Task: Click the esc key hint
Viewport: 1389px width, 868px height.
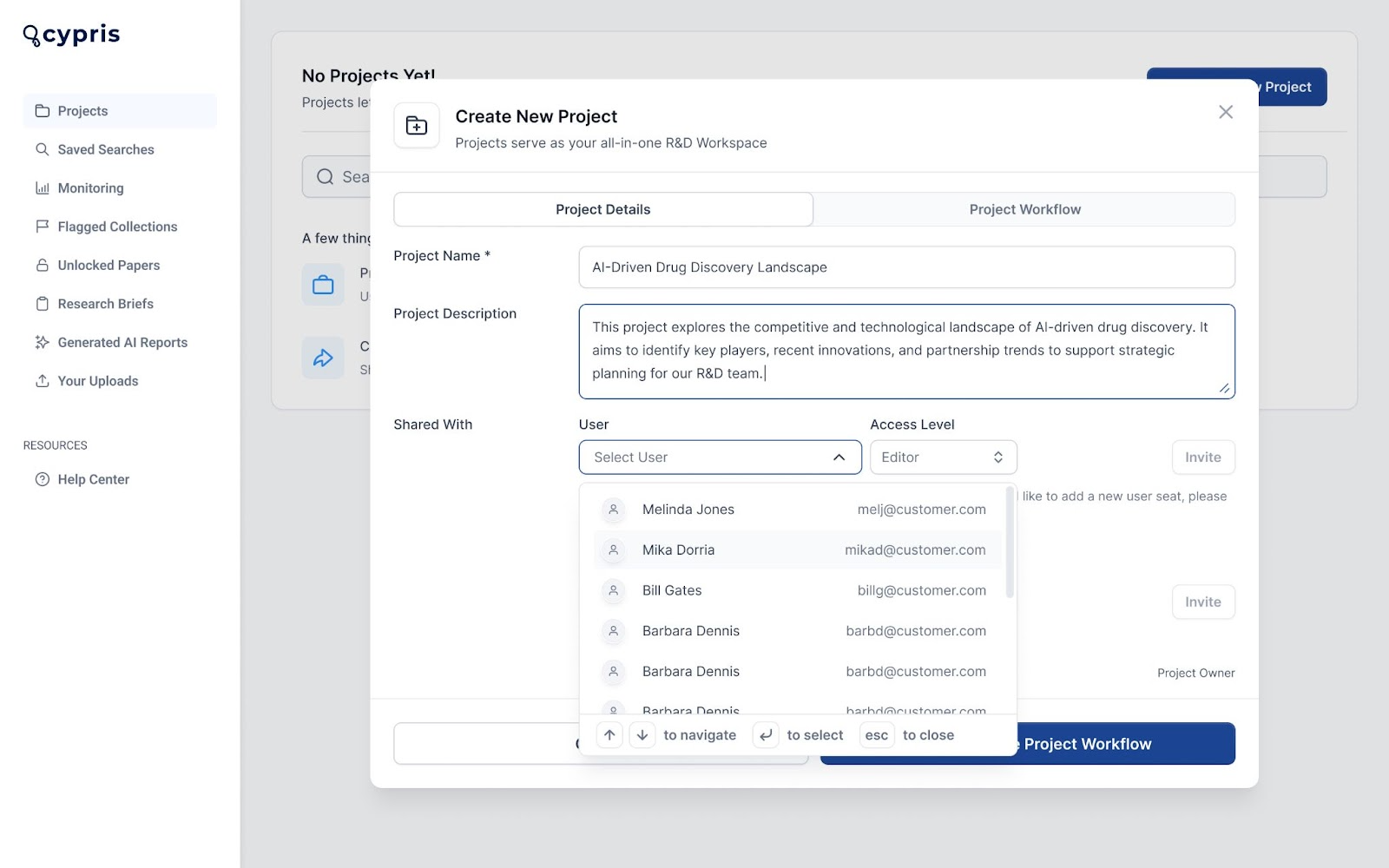Action: (x=877, y=735)
